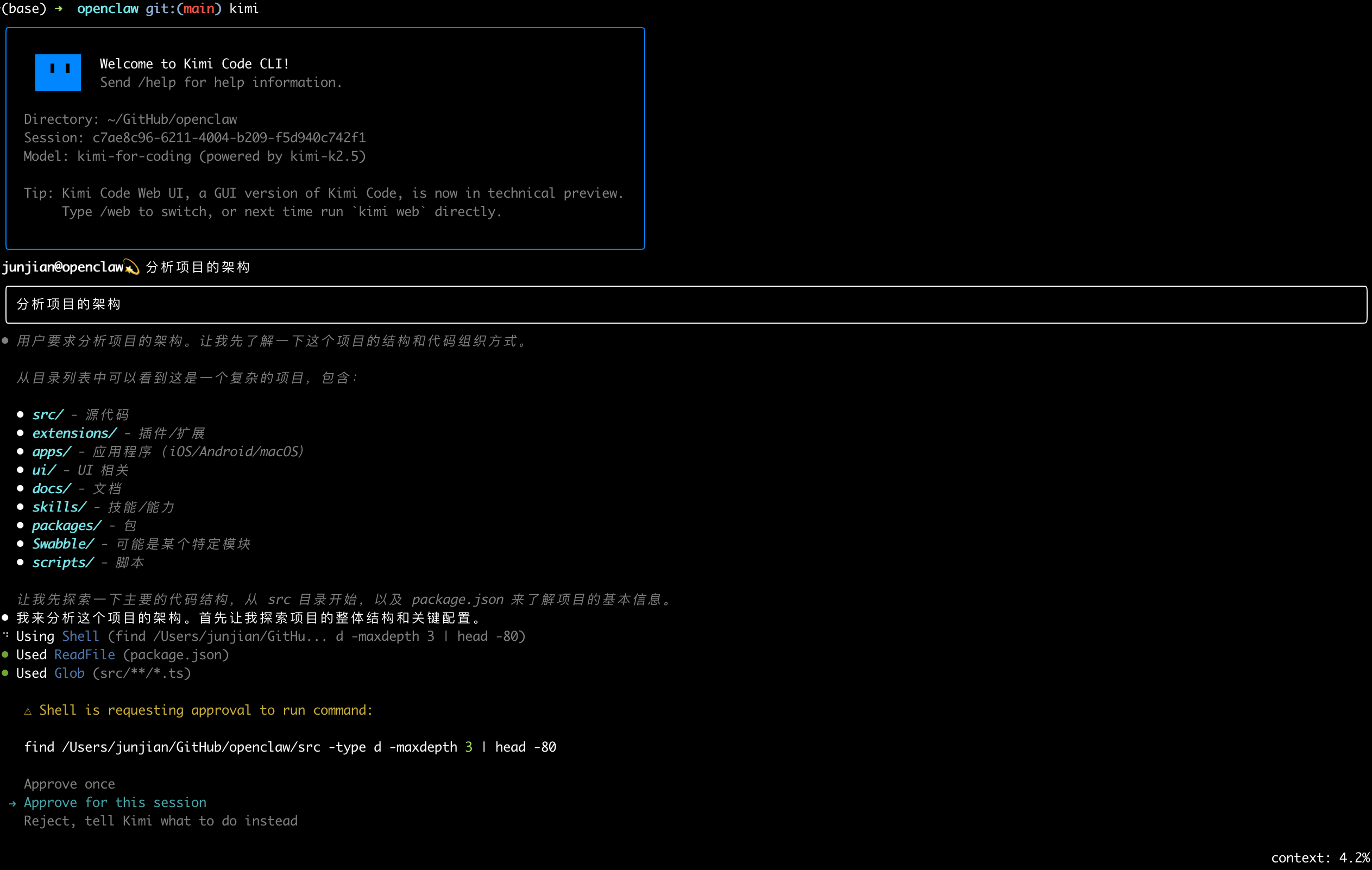Click the ReadFile tool name
The image size is (1372, 870).
point(84,654)
